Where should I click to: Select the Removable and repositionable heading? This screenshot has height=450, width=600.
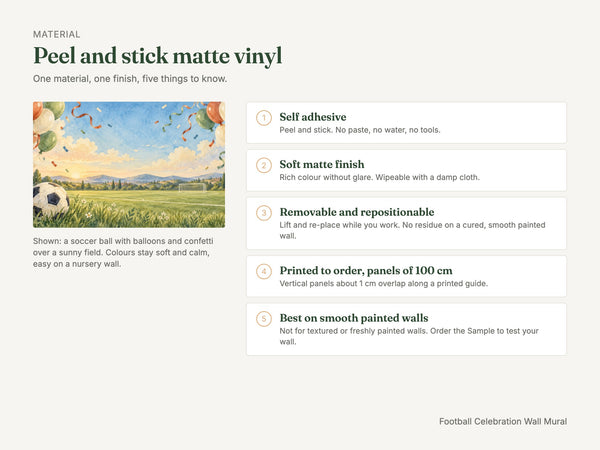click(x=357, y=212)
